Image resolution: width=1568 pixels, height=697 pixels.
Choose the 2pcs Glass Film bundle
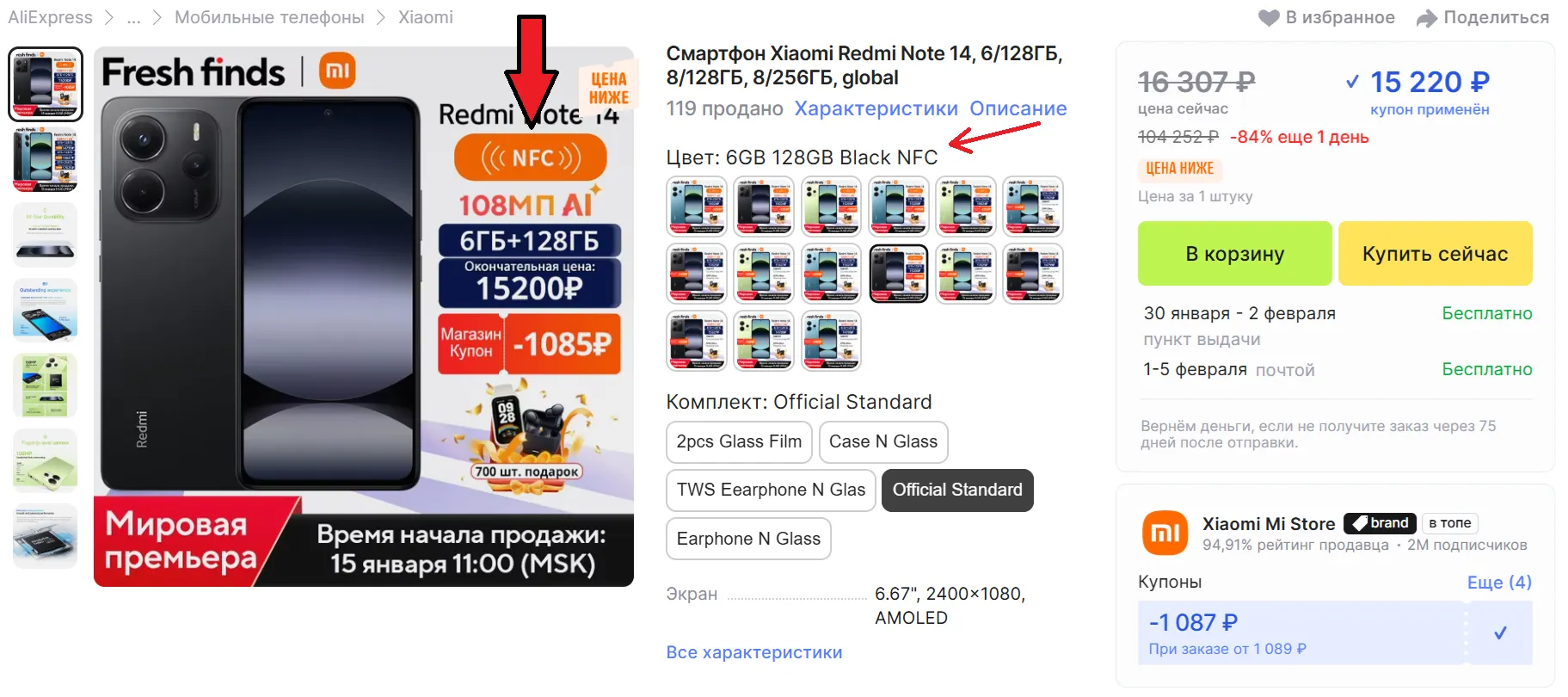739,442
